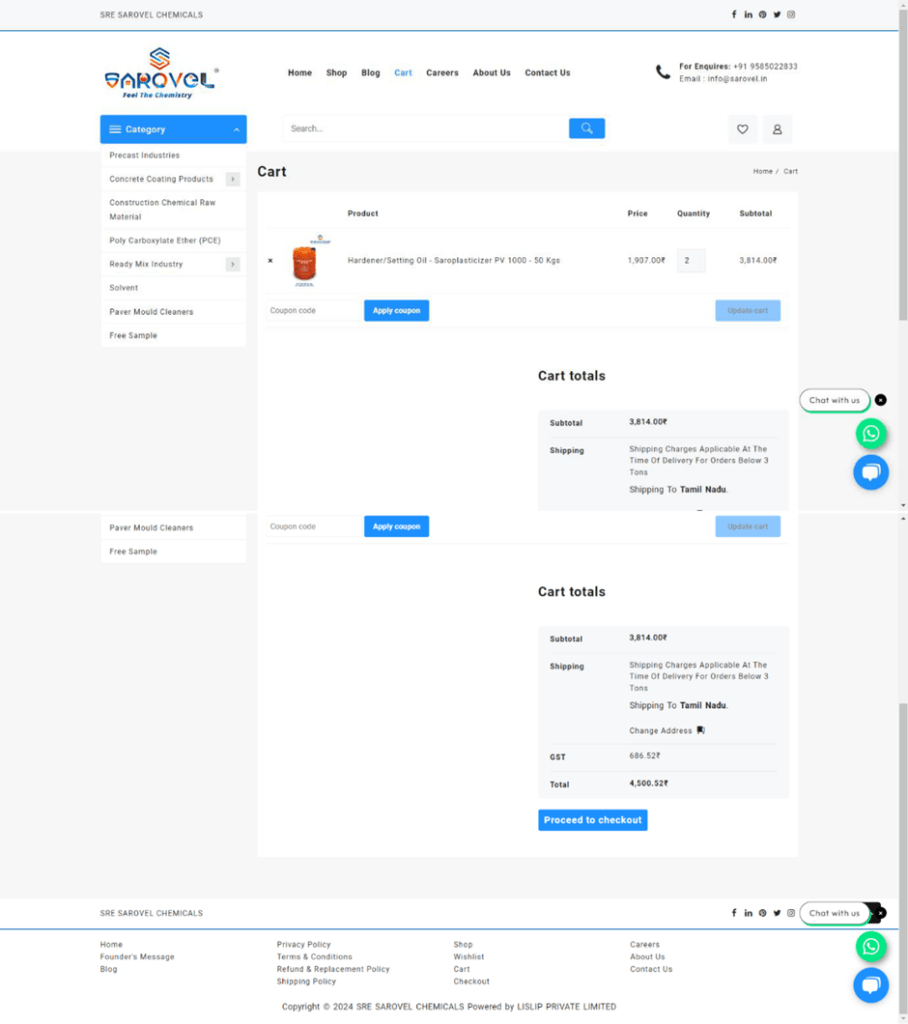The width and height of the screenshot is (908, 1024).
Task: Focus the Search input field
Action: [426, 129]
